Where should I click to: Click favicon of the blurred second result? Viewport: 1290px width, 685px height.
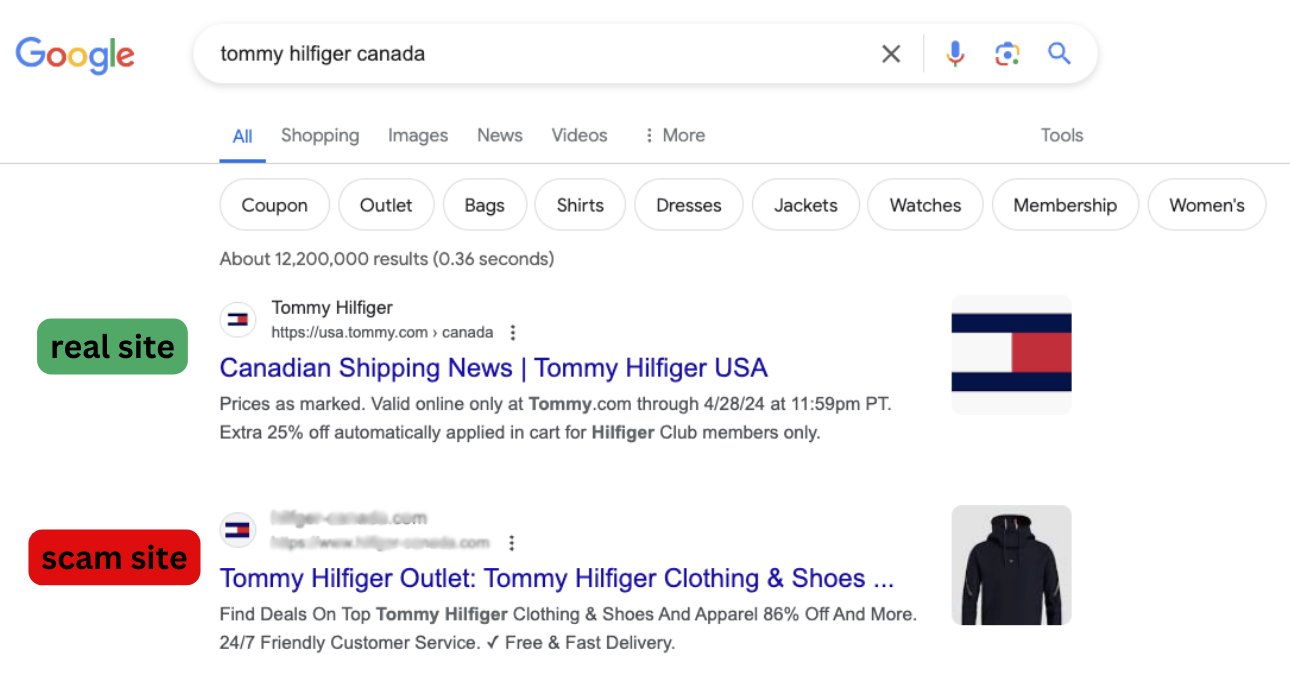point(238,529)
